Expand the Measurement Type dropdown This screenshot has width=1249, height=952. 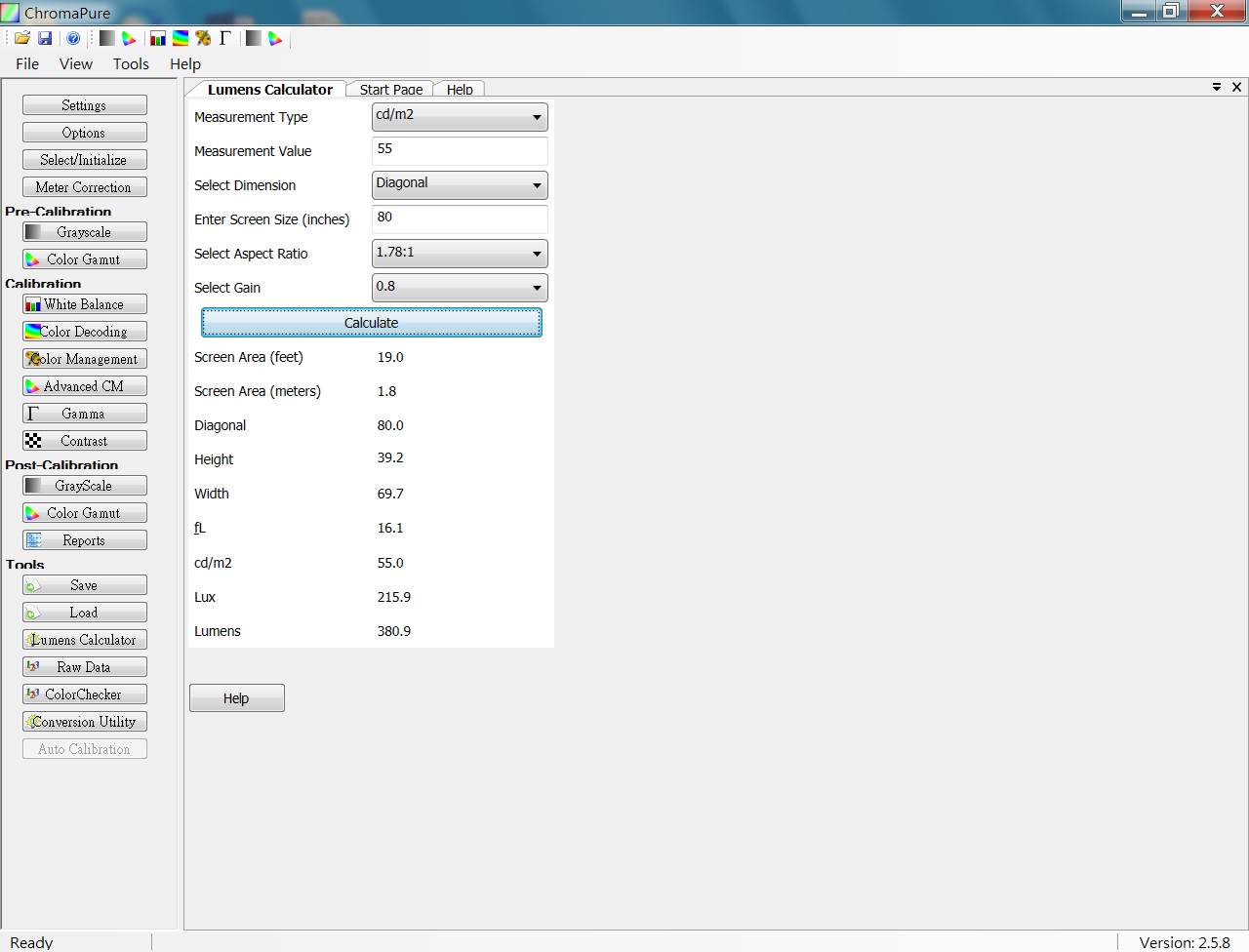point(460,117)
